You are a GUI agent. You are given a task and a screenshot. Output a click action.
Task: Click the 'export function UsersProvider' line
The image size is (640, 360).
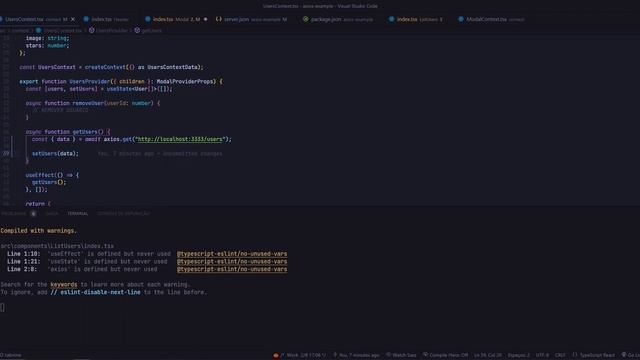(121, 82)
